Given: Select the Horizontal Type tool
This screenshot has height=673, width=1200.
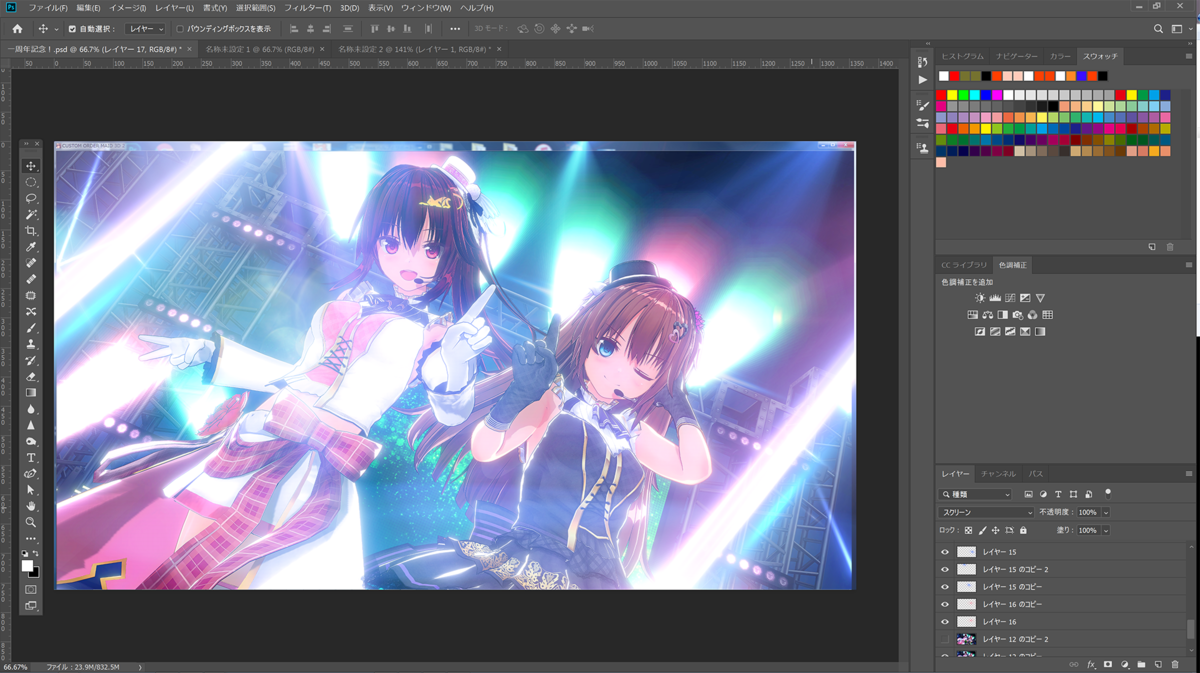Looking at the screenshot, I should pos(31,457).
